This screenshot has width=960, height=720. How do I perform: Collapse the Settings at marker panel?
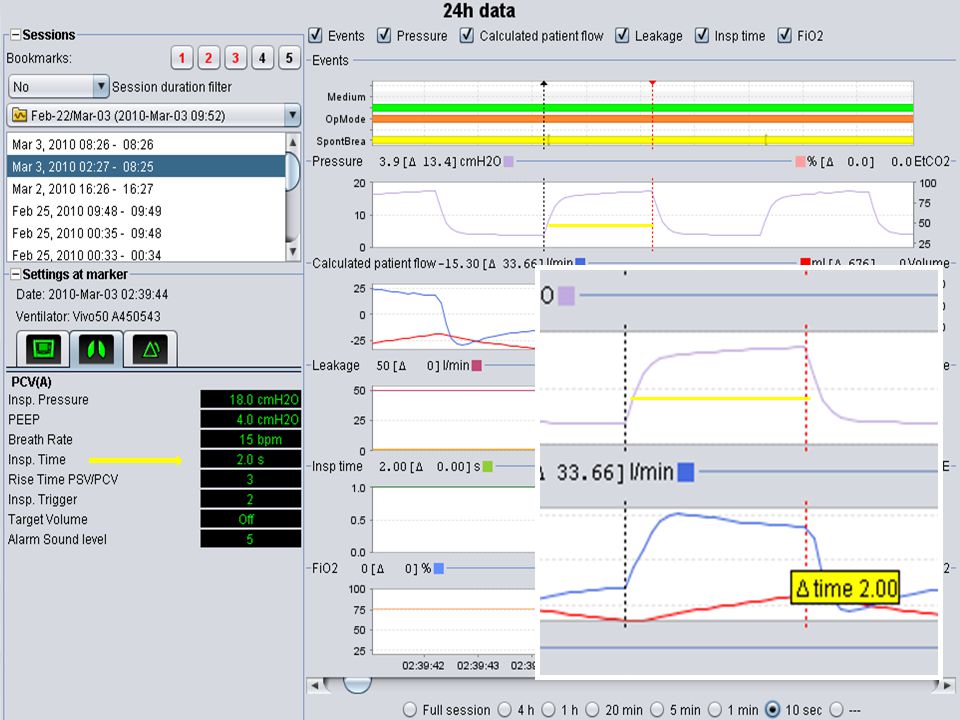pyautogui.click(x=15, y=274)
